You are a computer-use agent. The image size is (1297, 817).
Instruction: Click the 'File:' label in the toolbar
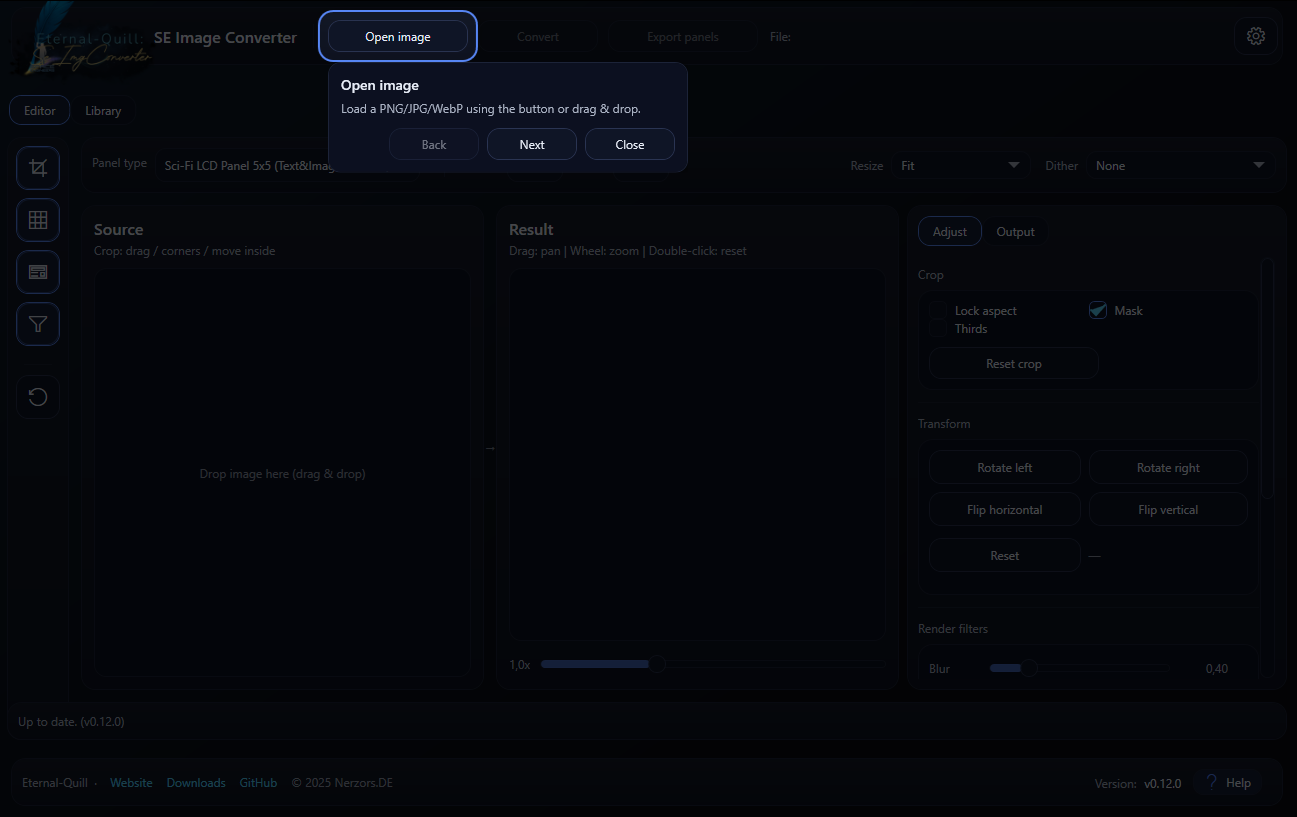coord(780,37)
